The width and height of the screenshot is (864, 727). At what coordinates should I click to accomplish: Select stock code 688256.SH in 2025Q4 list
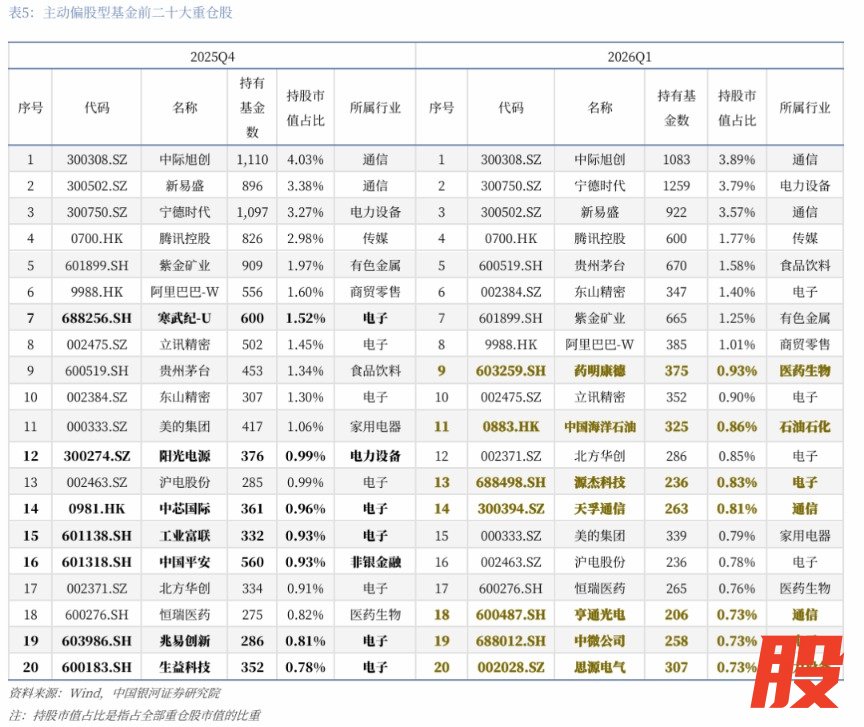96,318
